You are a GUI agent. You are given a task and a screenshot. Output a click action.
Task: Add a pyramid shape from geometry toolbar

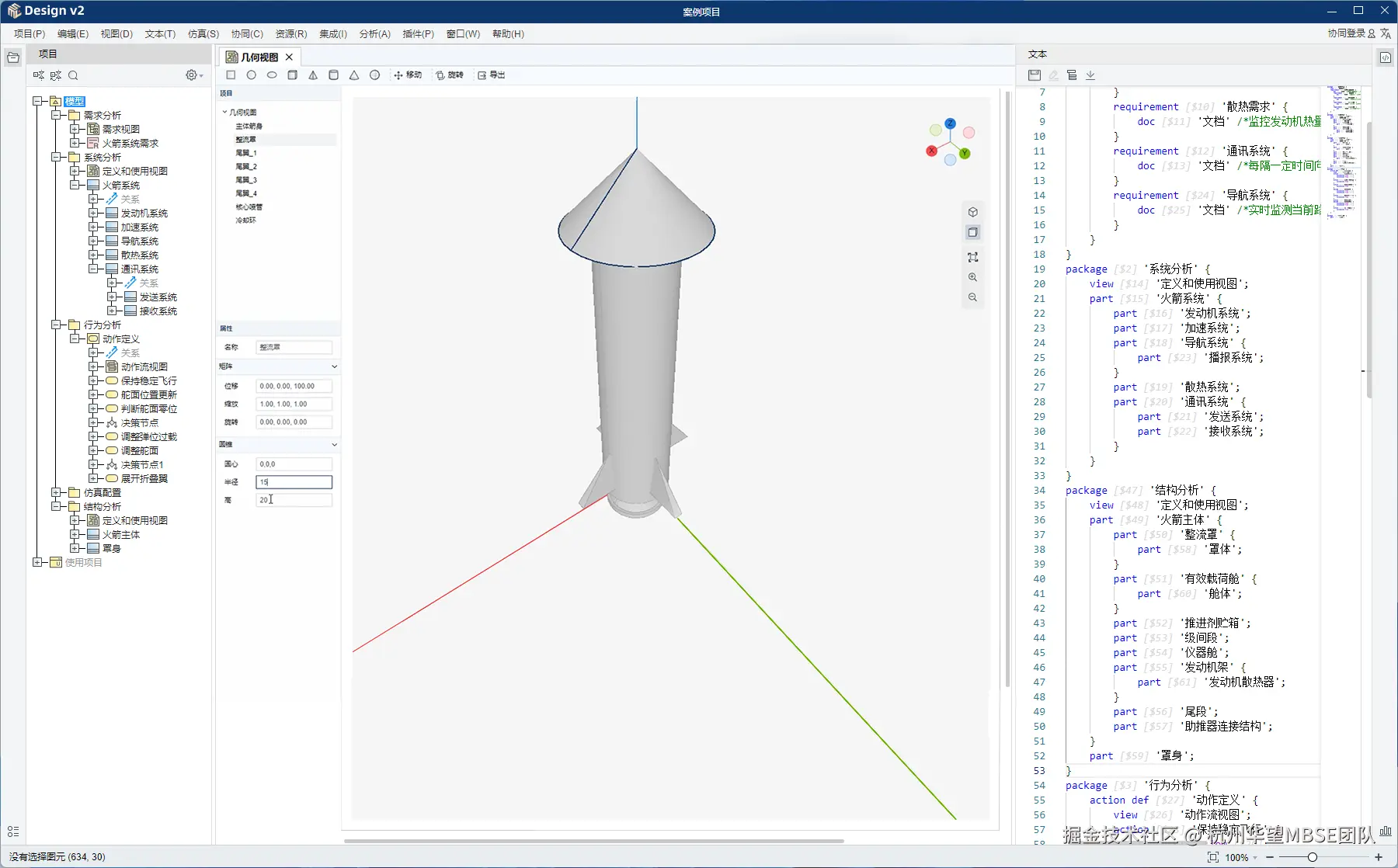point(313,75)
